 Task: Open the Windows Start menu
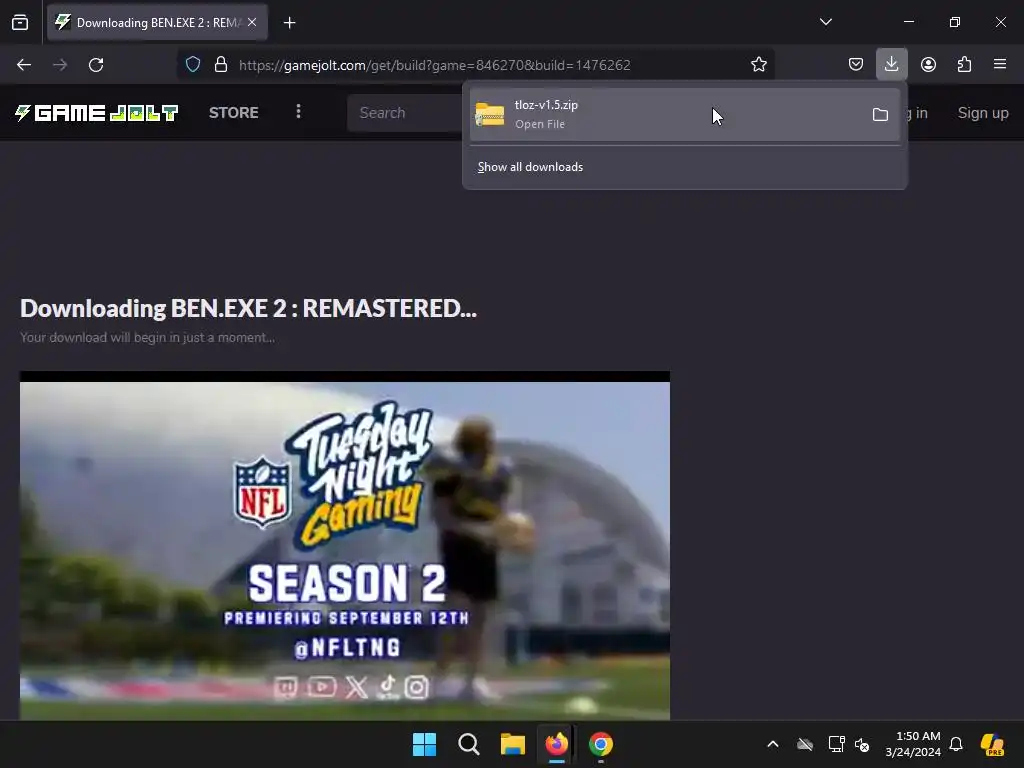[424, 744]
